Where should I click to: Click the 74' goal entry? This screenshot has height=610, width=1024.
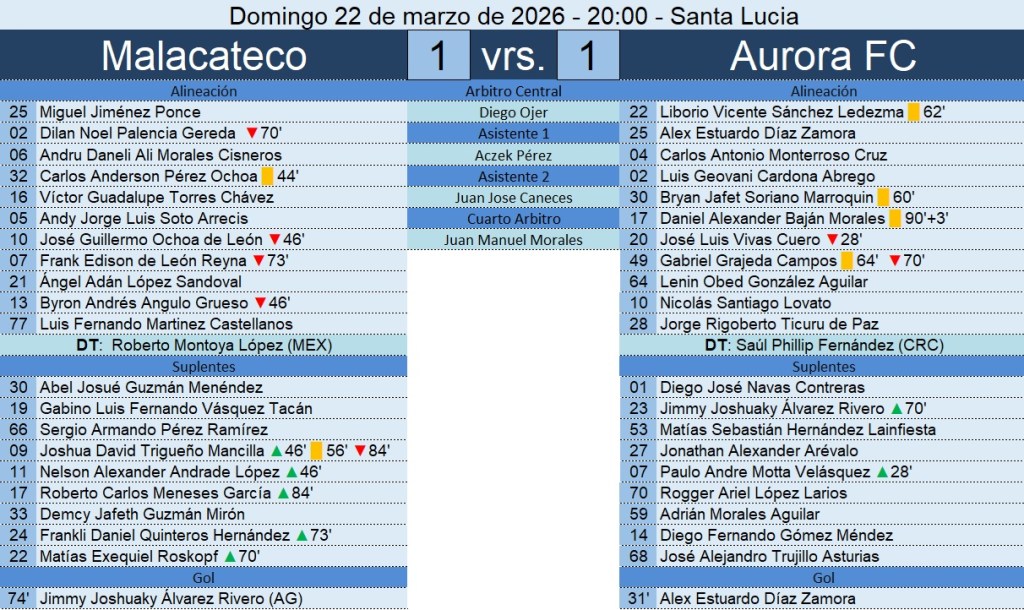(204, 599)
